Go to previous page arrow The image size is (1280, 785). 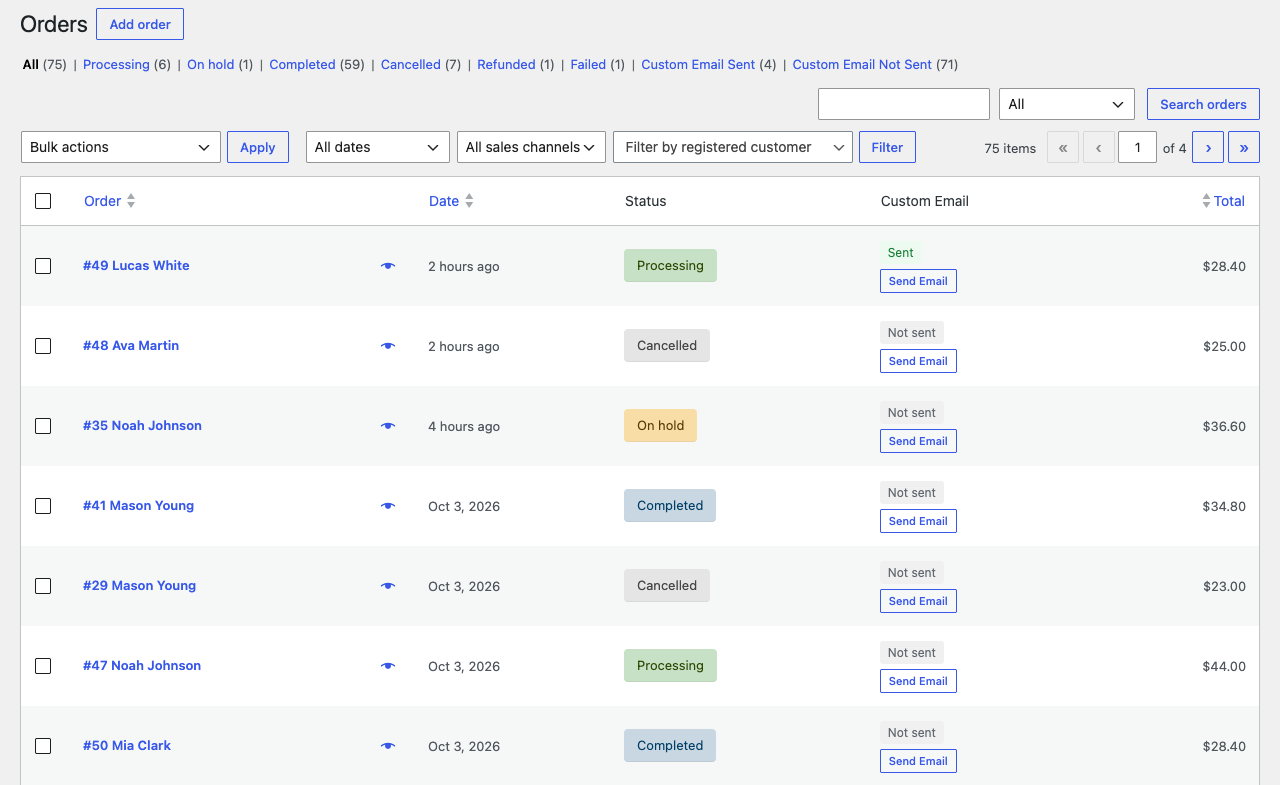(x=1099, y=147)
